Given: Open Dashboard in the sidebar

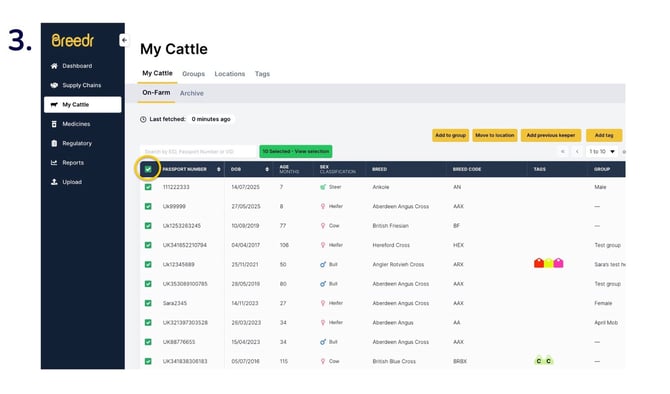Looking at the screenshot, I should [x=77, y=66].
